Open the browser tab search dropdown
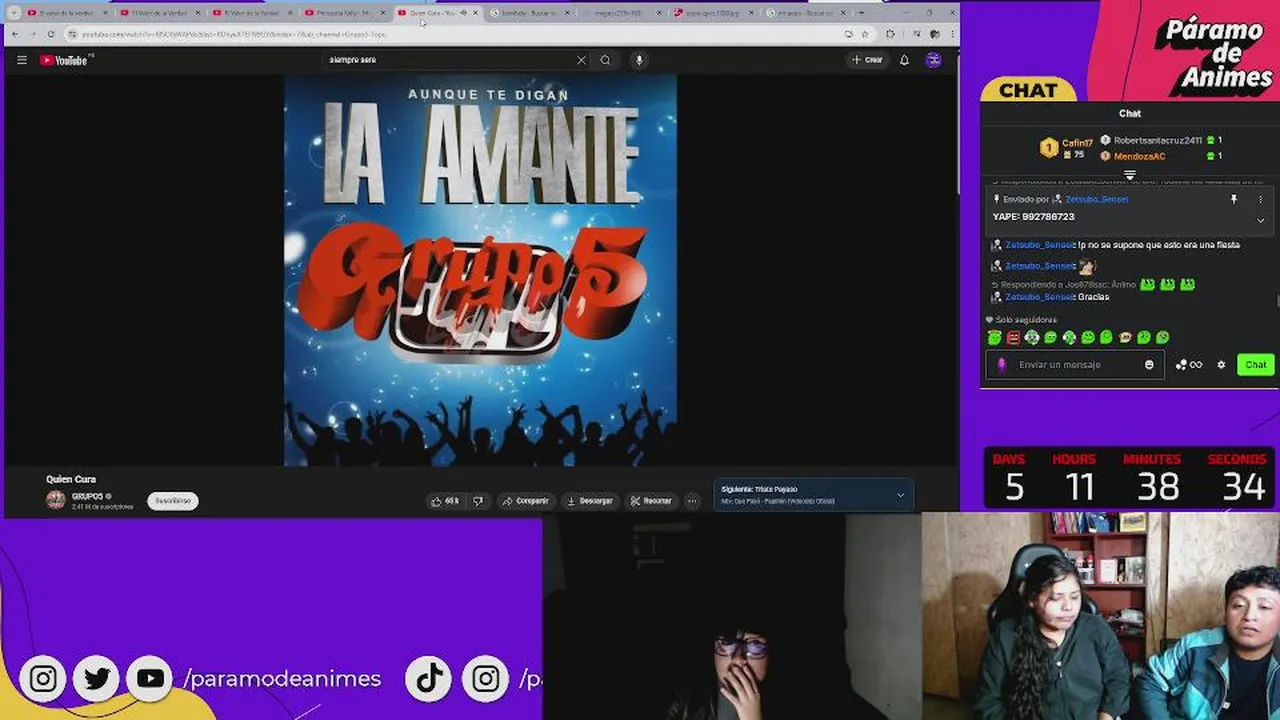 pos(14,13)
